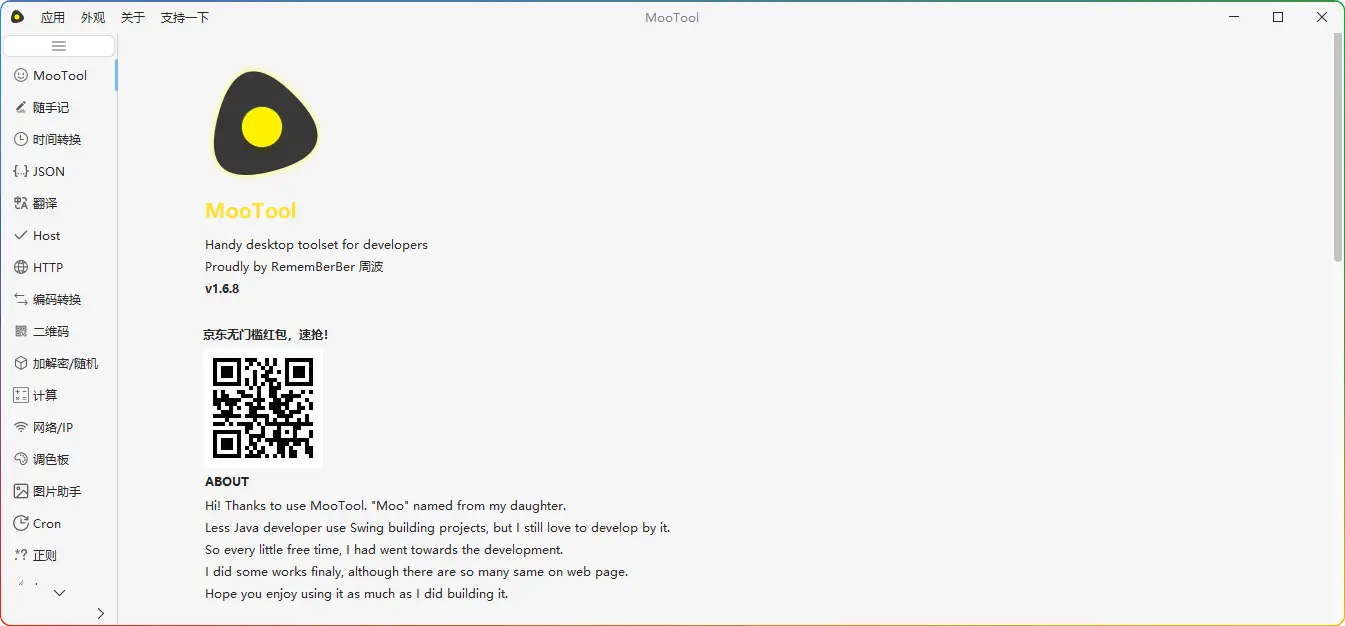Open the 随手记 quick note tool icon

click(21, 107)
